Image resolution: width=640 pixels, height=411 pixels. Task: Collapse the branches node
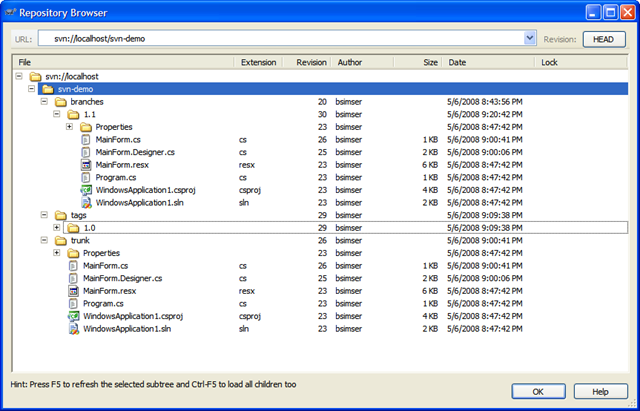[44, 101]
